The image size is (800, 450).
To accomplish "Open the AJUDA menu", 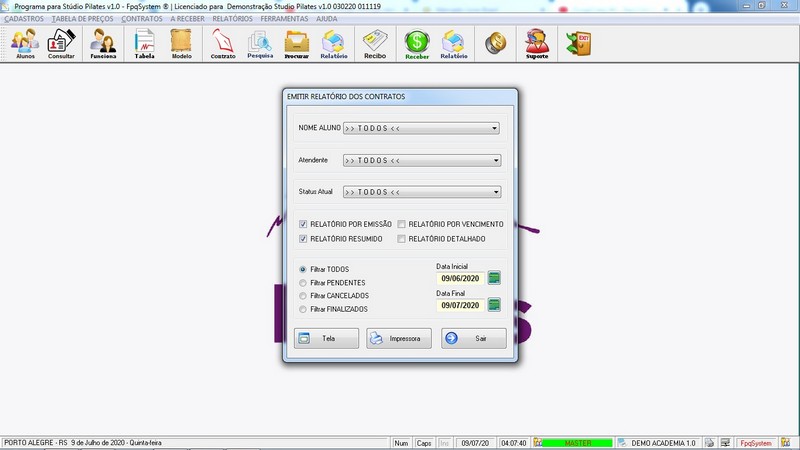I will [327, 19].
